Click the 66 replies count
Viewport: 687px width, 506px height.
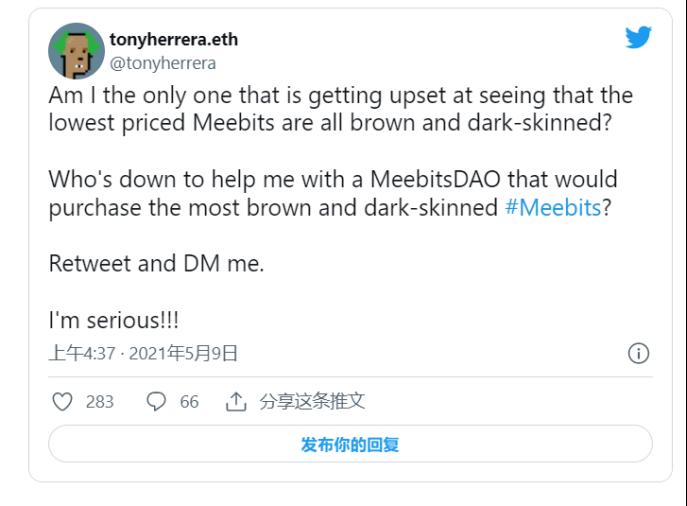pos(189,402)
